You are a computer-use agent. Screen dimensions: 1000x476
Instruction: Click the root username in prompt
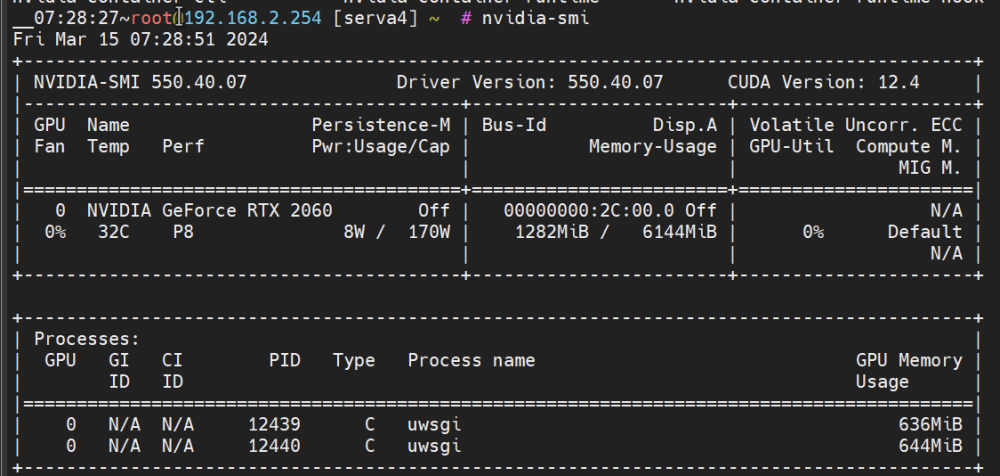[152, 18]
